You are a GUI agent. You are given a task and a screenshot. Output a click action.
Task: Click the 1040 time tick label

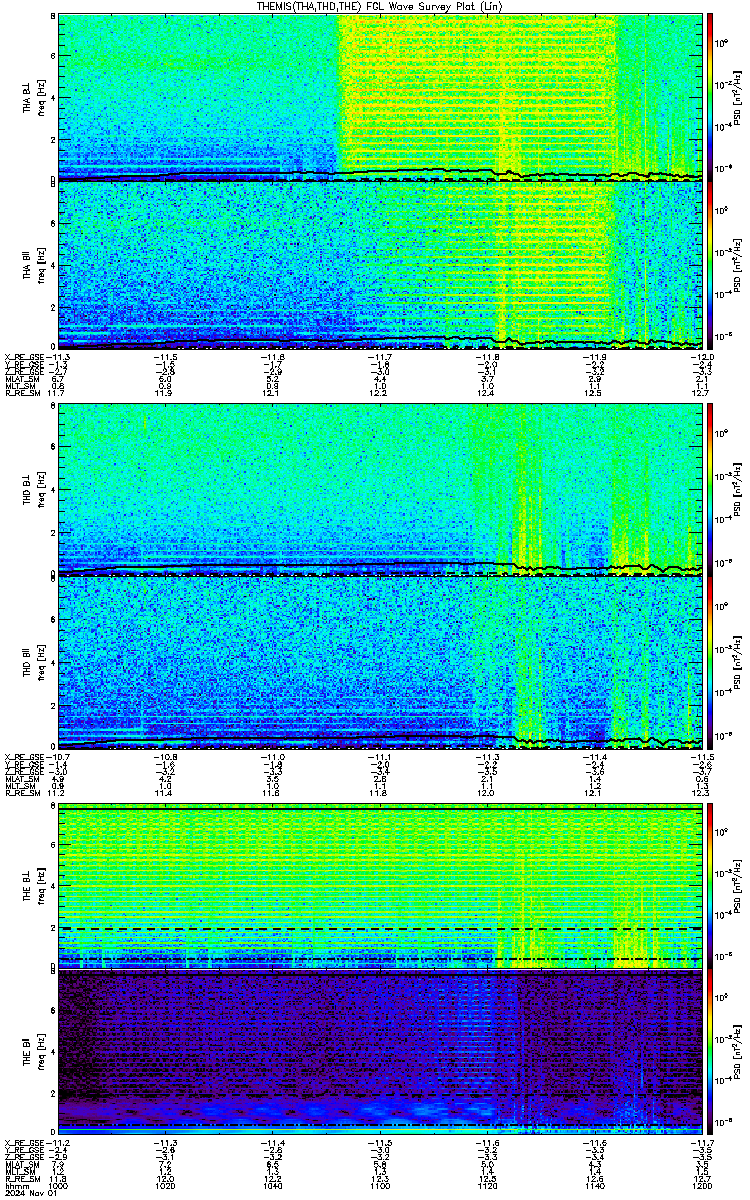[x=273, y=1186]
